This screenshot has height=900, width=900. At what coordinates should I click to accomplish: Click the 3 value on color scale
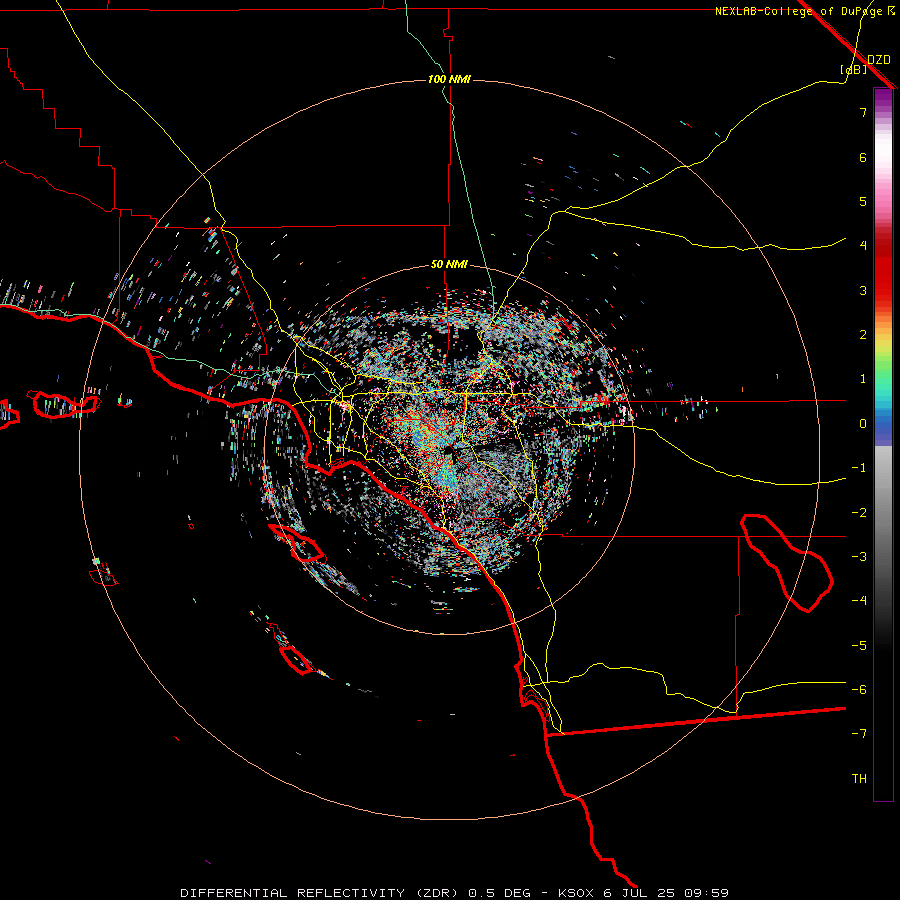pos(863,290)
